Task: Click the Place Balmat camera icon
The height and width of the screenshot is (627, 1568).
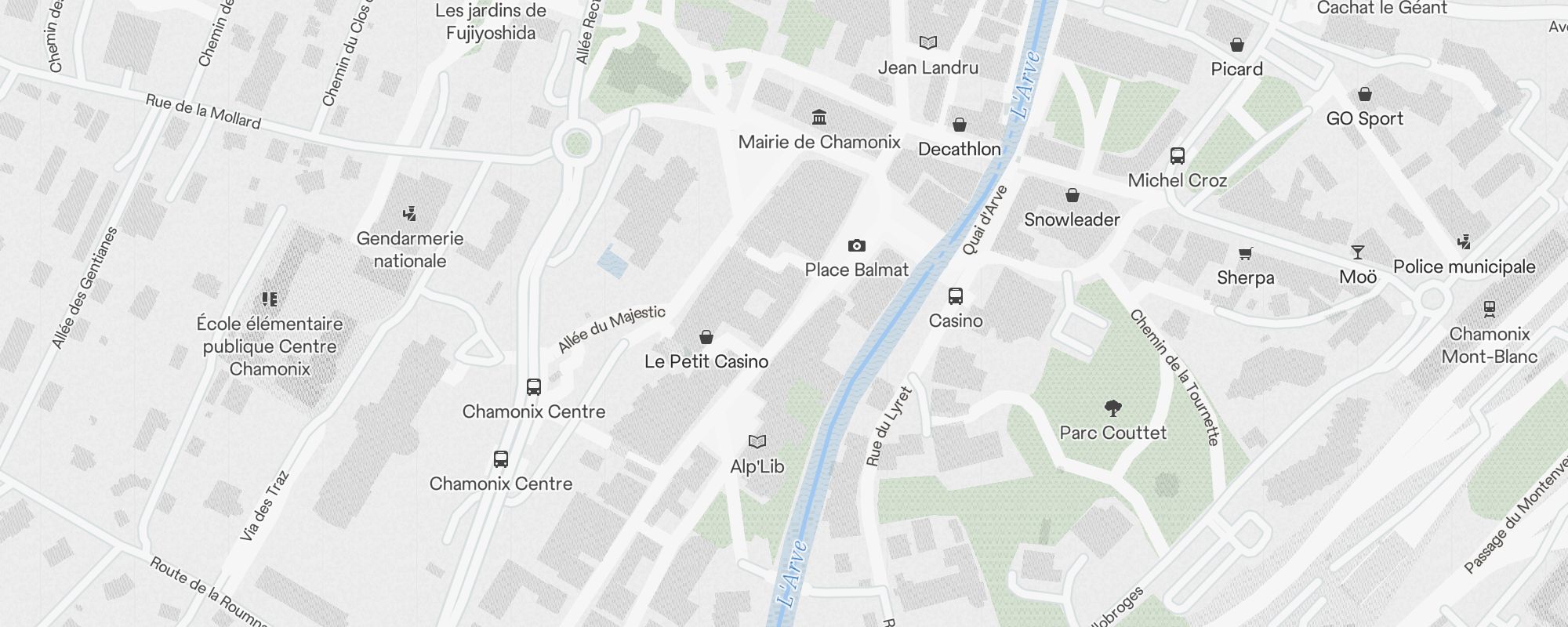Action: point(857,246)
